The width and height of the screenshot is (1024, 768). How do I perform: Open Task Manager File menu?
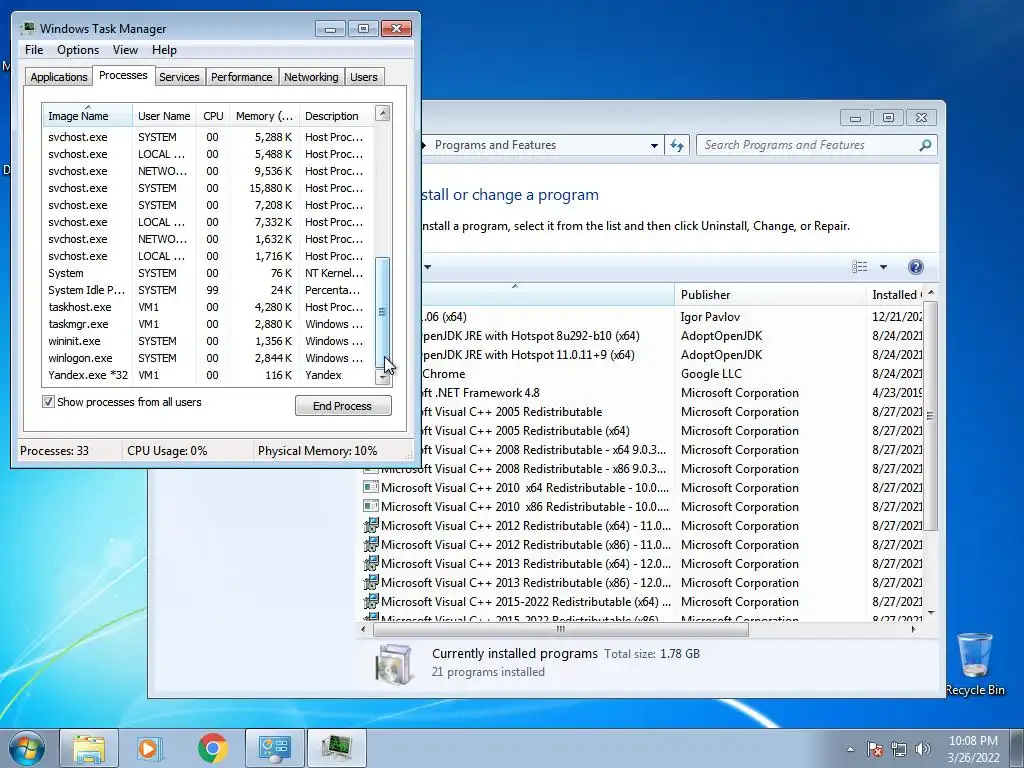tap(34, 50)
